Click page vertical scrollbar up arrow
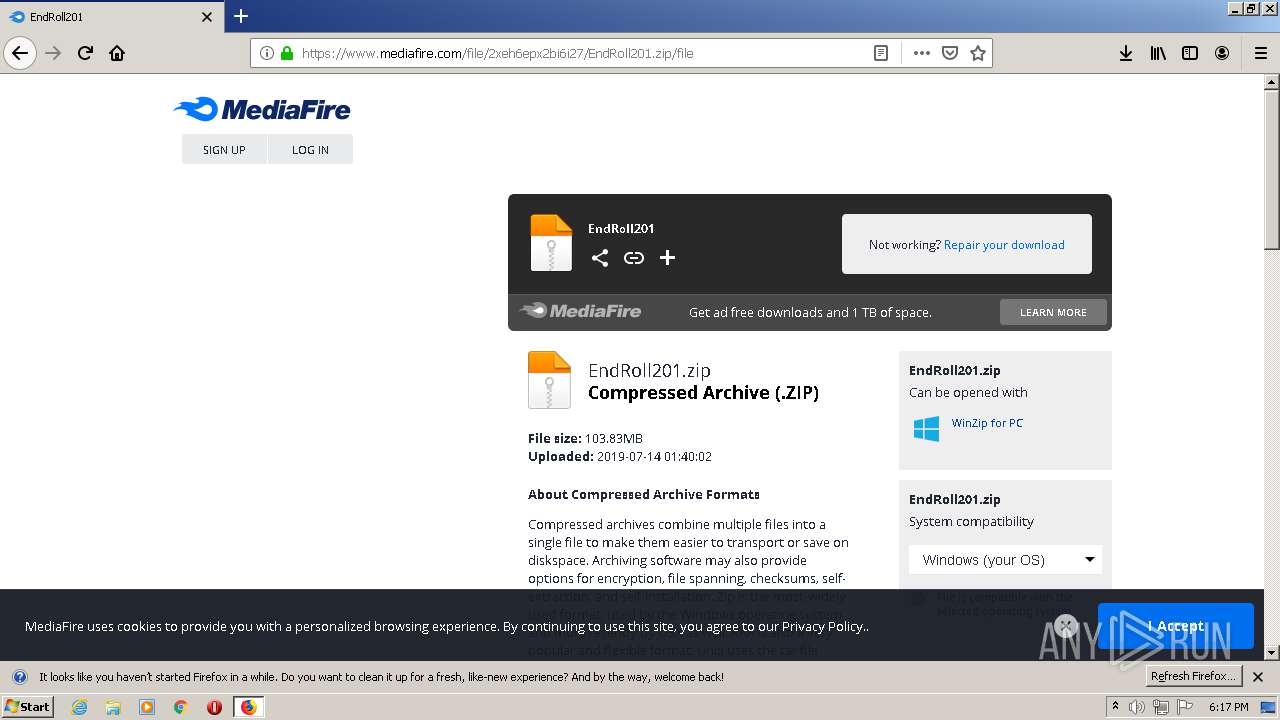Image resolution: width=1280 pixels, height=720 pixels. [1272, 82]
